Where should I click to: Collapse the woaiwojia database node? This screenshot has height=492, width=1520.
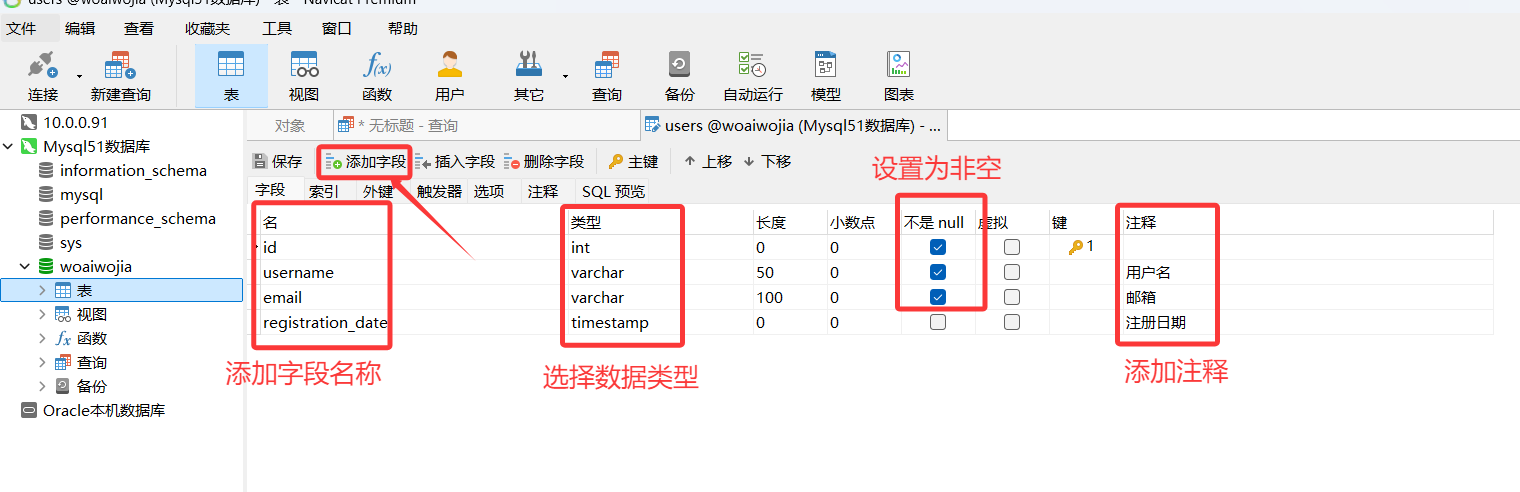pos(24,267)
